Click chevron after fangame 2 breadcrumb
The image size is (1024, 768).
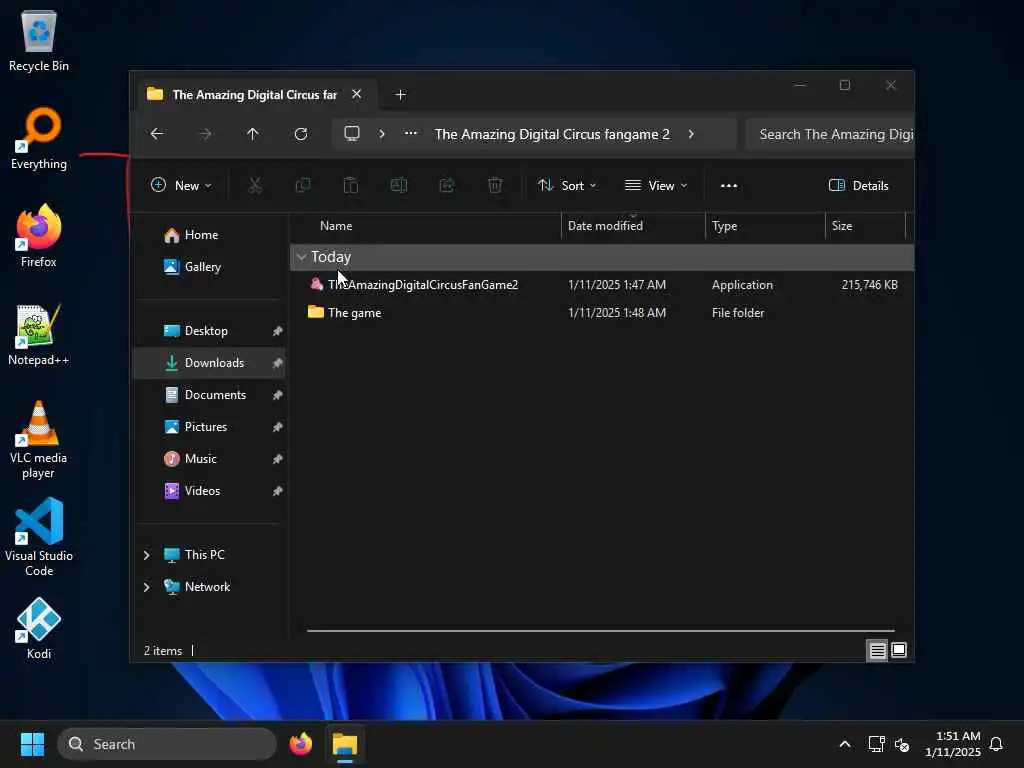point(691,134)
